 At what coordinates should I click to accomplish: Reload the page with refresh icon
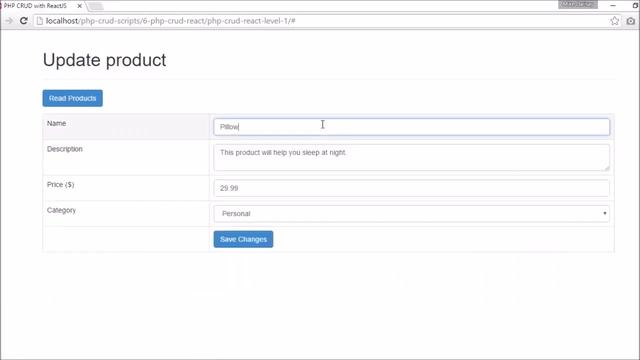point(24,21)
